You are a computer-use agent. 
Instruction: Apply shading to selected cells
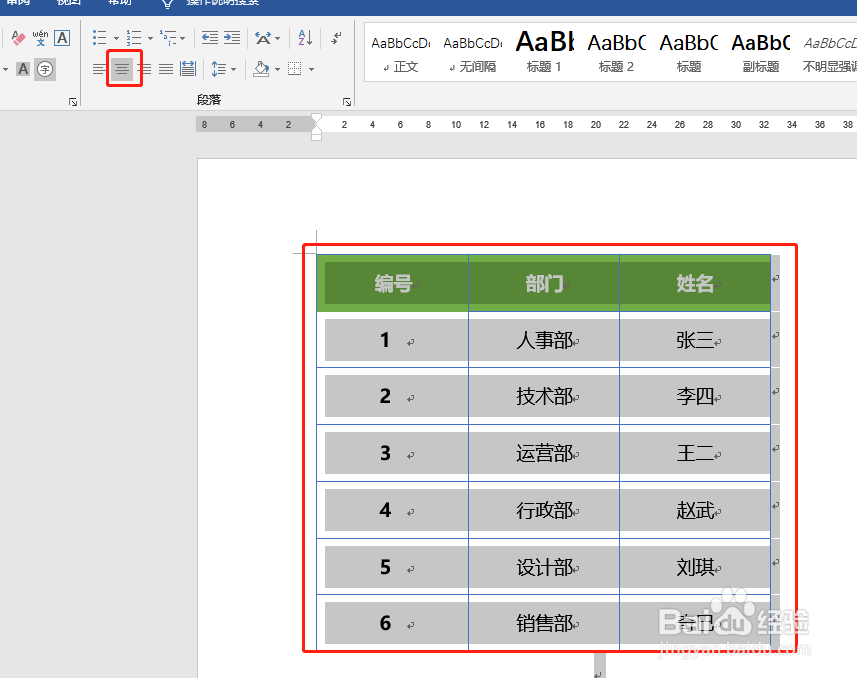262,68
